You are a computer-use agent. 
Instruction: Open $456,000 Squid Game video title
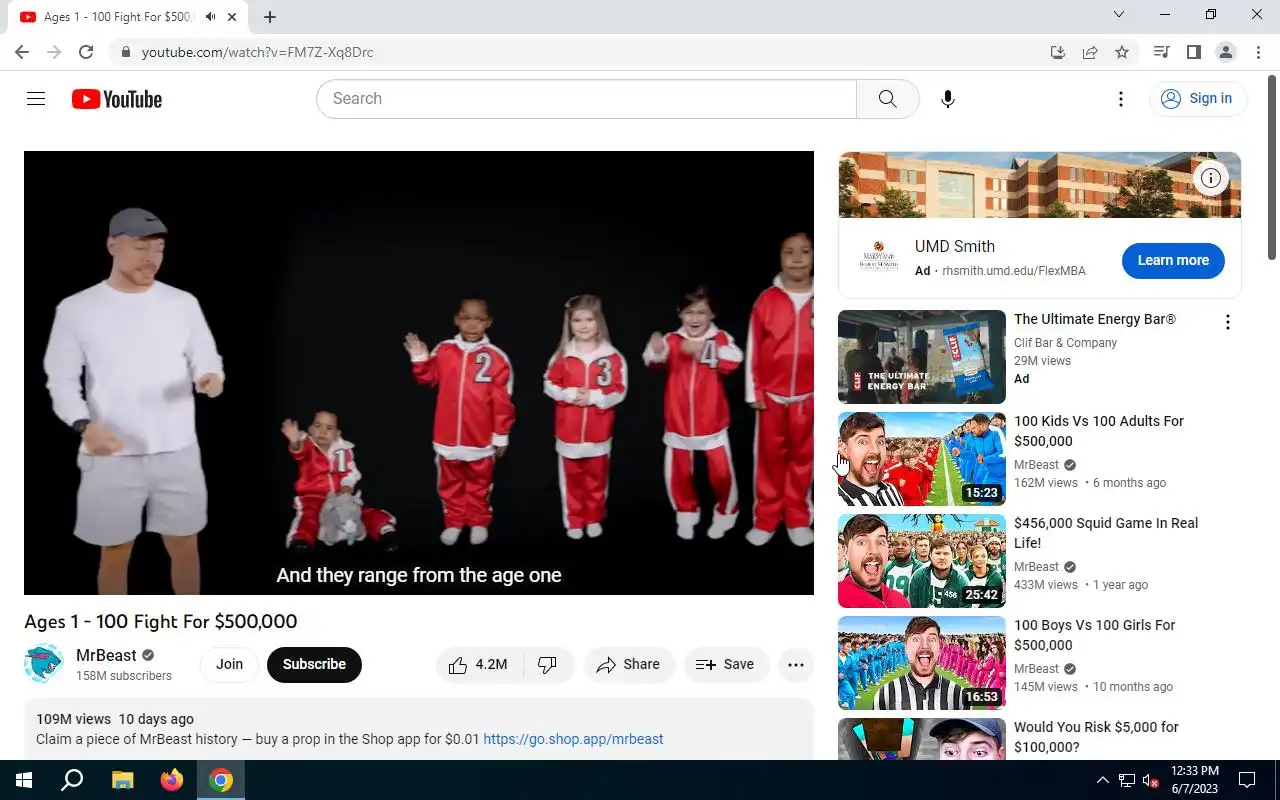pyautogui.click(x=1106, y=533)
